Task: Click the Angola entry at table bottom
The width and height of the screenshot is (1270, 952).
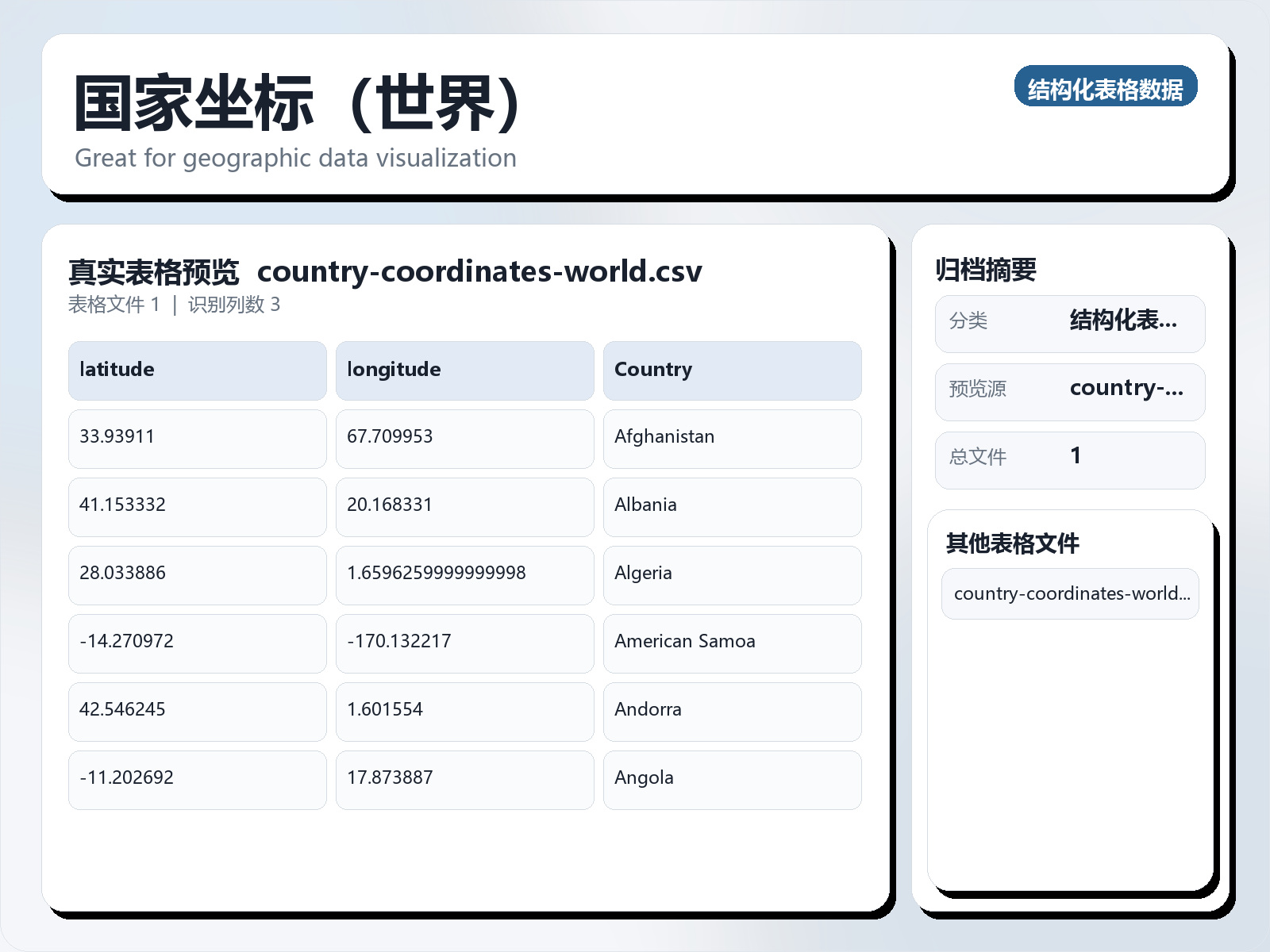Action: coord(732,780)
